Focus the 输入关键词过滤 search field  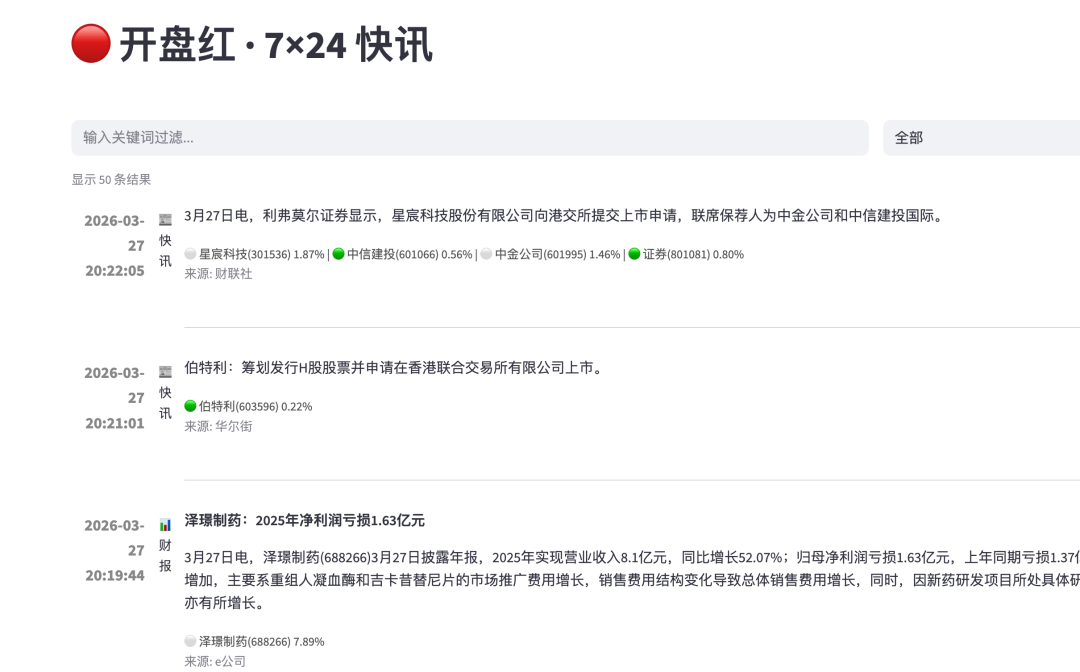pyautogui.click(x=470, y=138)
